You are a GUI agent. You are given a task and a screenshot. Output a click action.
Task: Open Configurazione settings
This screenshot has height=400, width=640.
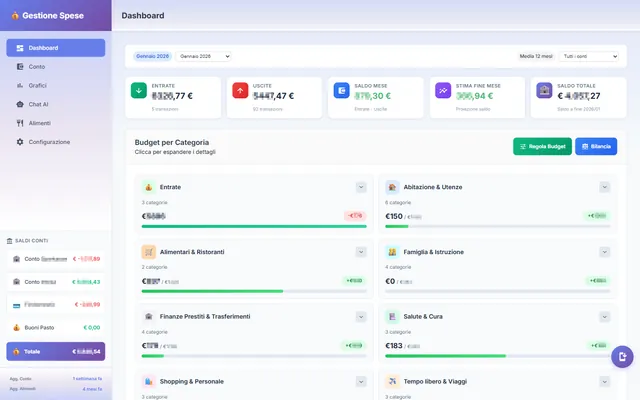pyautogui.click(x=56, y=142)
